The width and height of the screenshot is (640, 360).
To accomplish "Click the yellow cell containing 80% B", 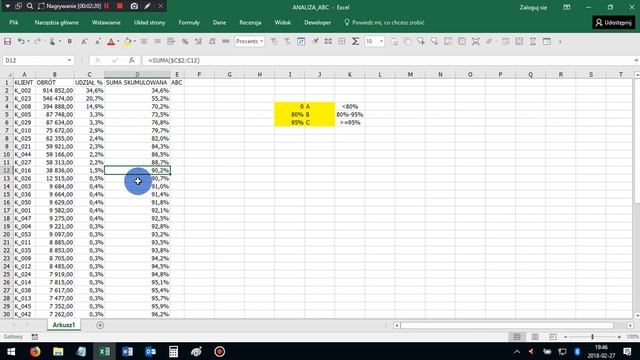I will point(304,115).
